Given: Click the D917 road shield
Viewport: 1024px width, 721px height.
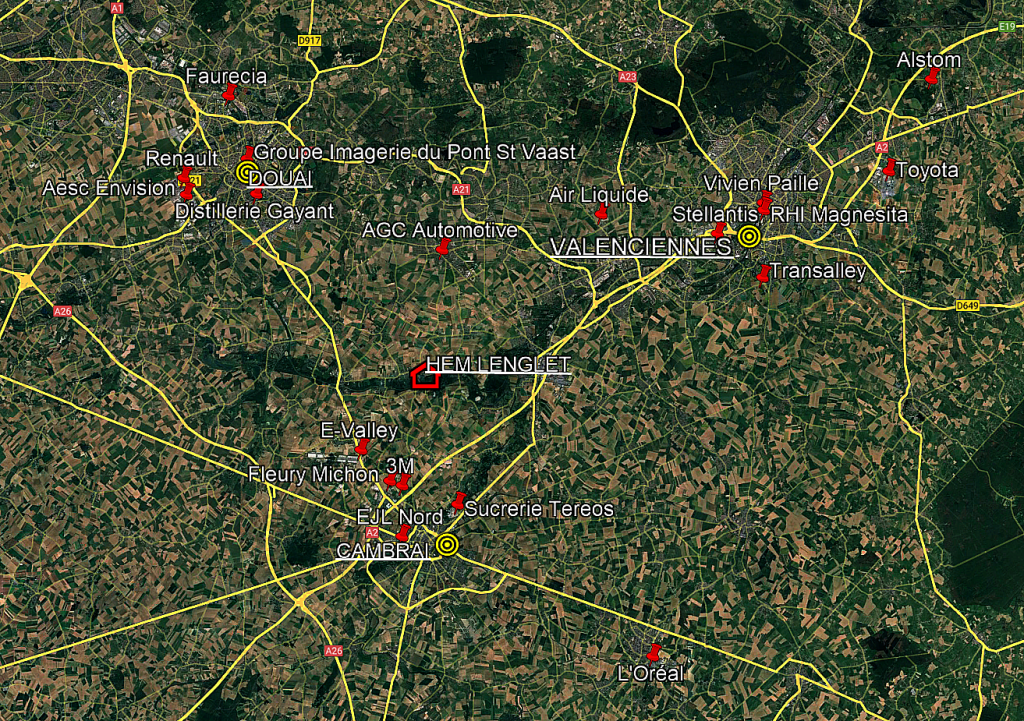Looking at the screenshot, I should click(309, 40).
